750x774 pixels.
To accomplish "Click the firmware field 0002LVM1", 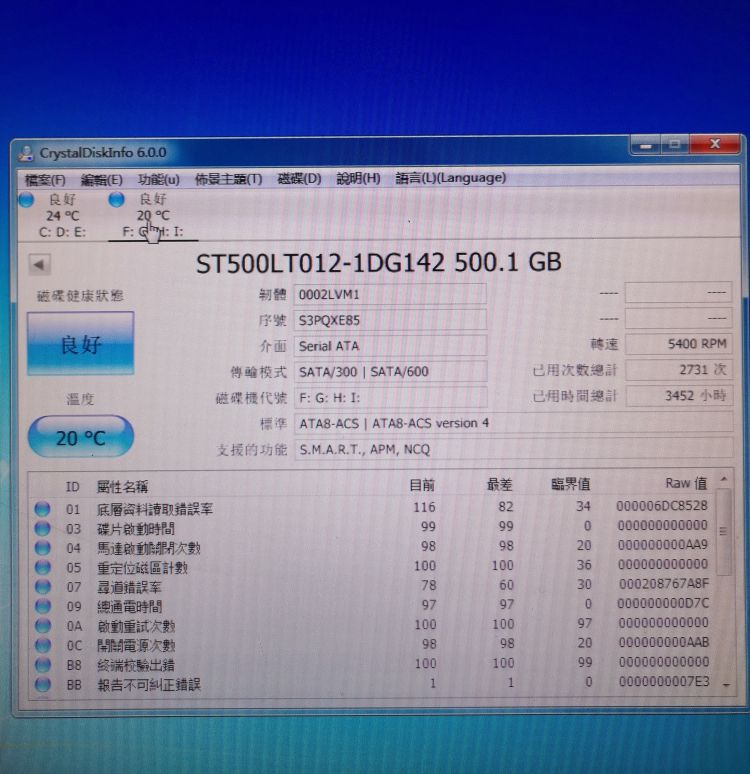I will (x=390, y=294).
